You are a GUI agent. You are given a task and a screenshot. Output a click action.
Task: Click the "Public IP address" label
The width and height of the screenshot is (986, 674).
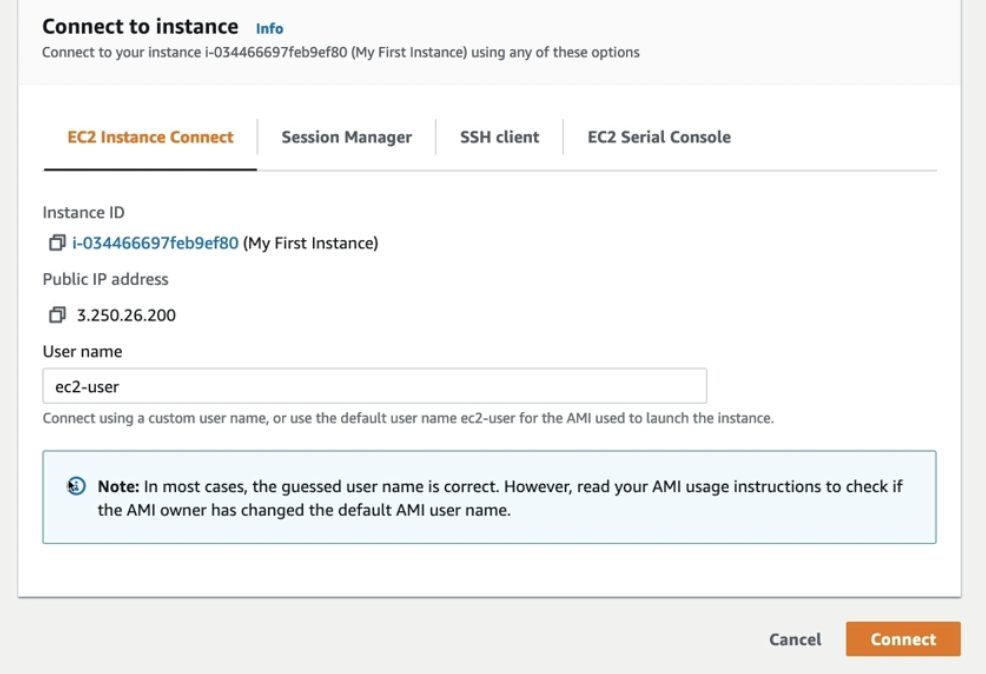(105, 279)
